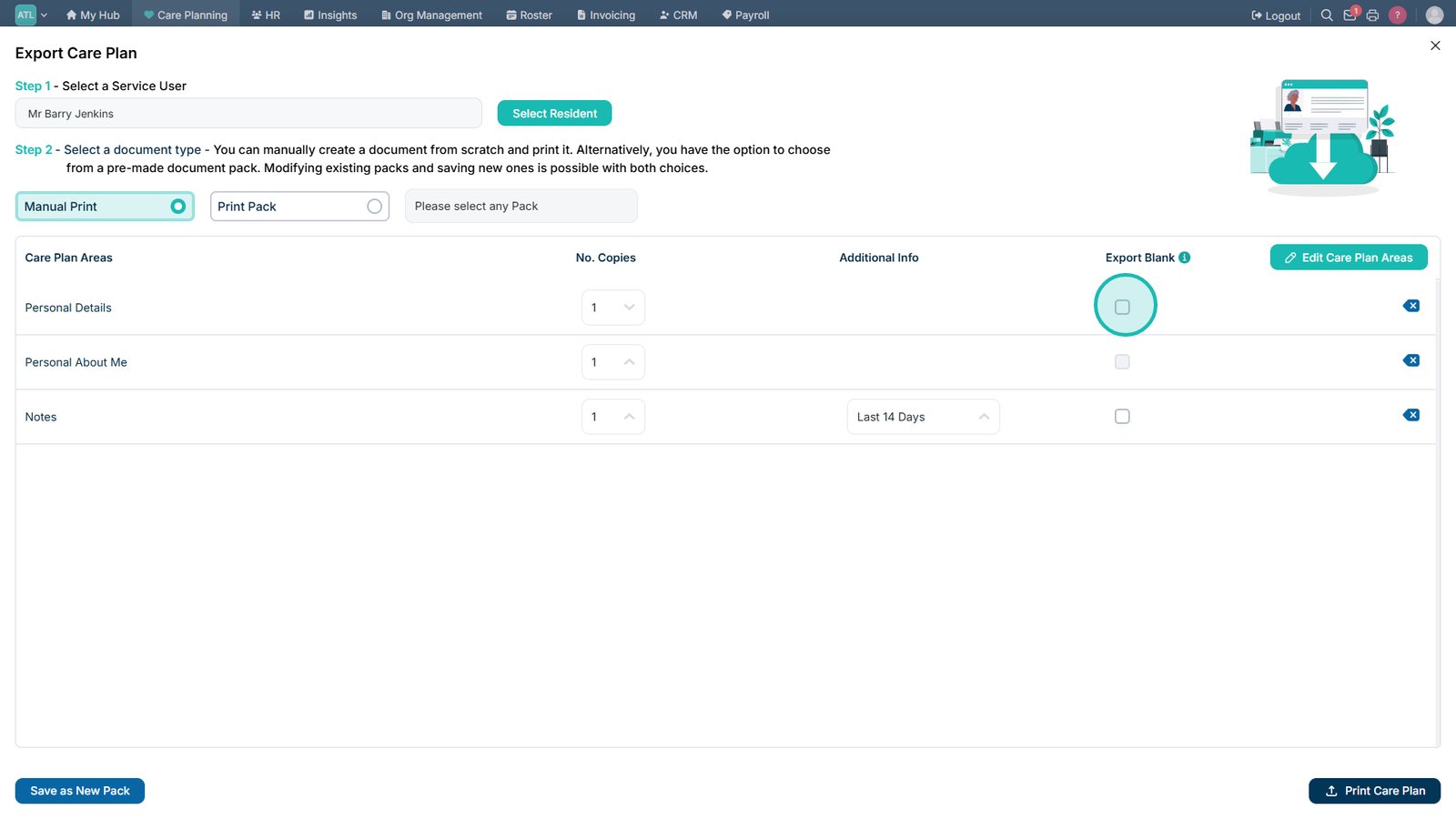Open the Insights menu
The height and width of the screenshot is (819, 1456).
(330, 15)
